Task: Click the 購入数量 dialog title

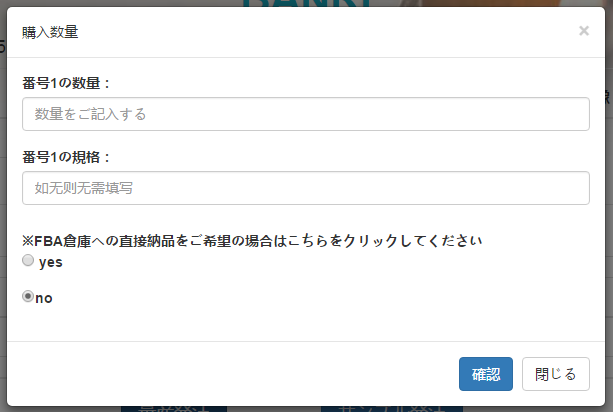Action: tap(50, 32)
